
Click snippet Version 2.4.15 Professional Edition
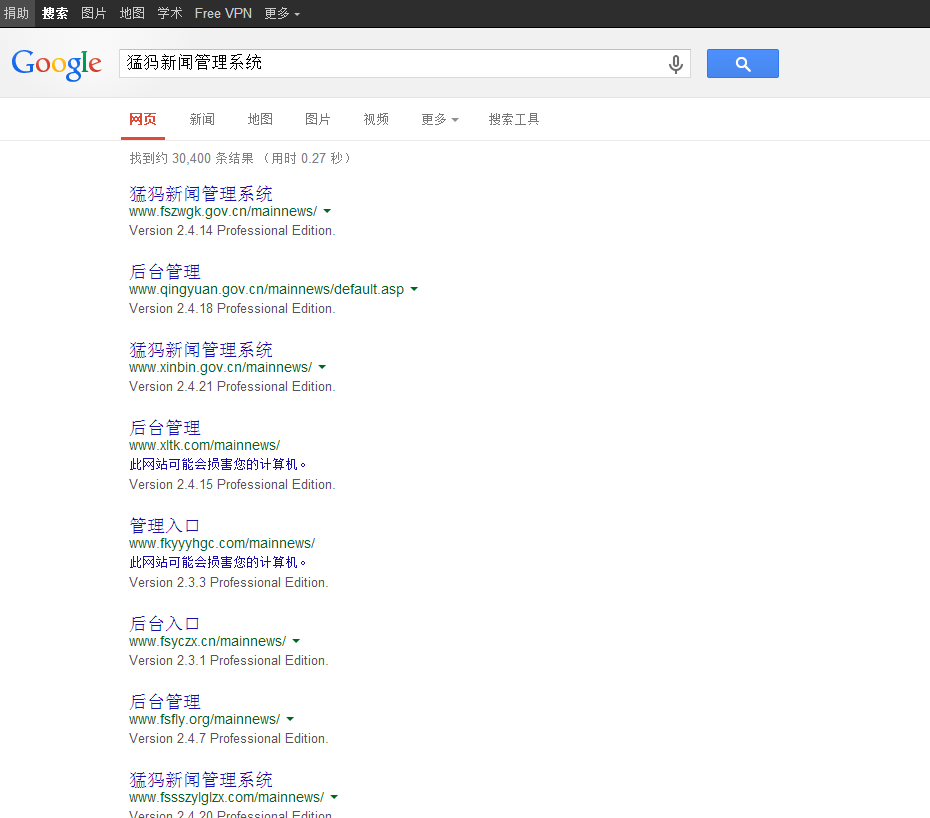pyautogui.click(x=232, y=485)
